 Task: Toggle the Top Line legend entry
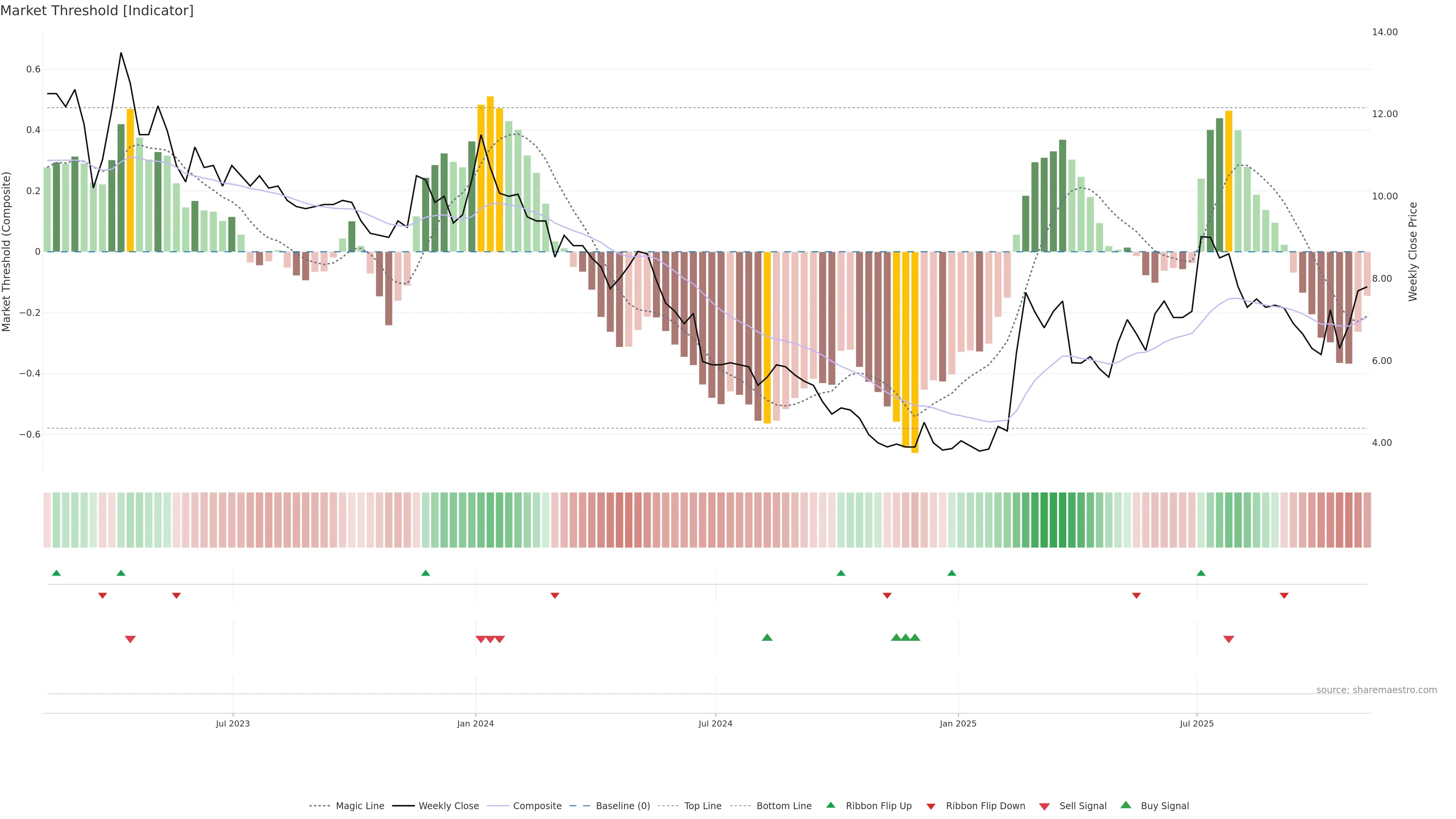coord(703,806)
